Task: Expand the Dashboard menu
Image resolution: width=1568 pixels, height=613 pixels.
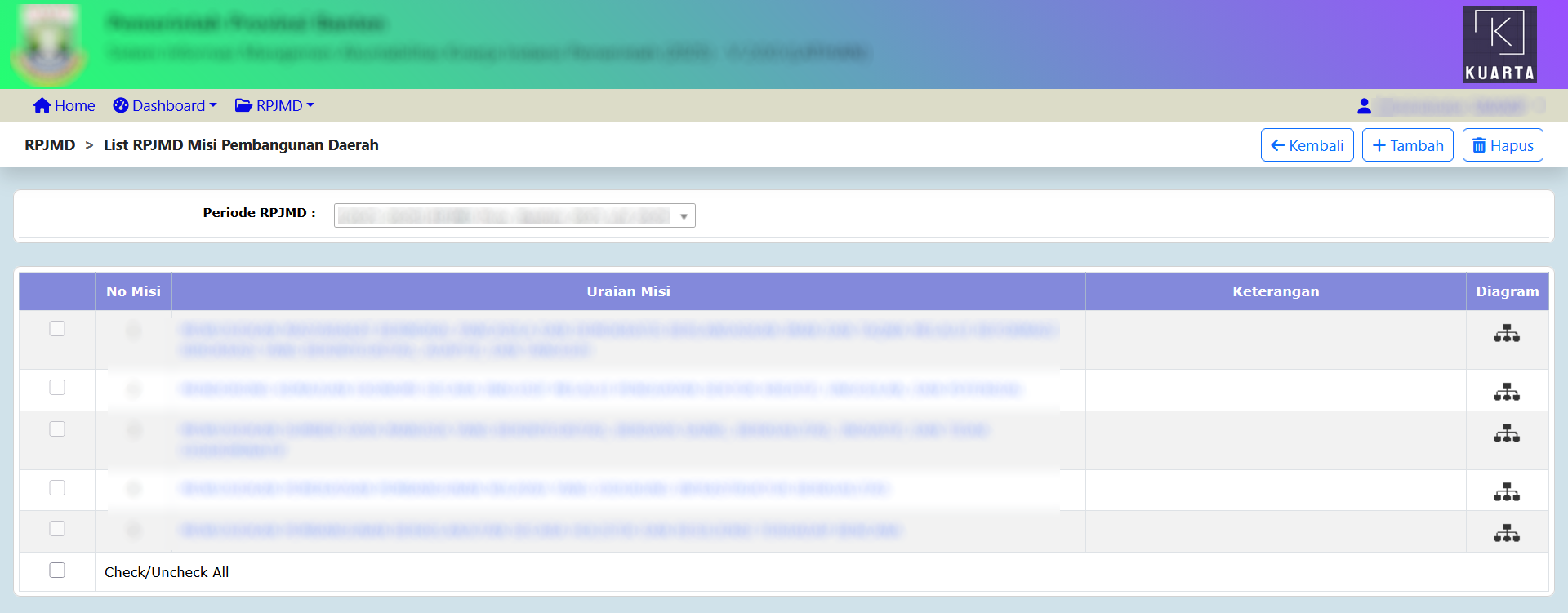Action: (x=165, y=106)
